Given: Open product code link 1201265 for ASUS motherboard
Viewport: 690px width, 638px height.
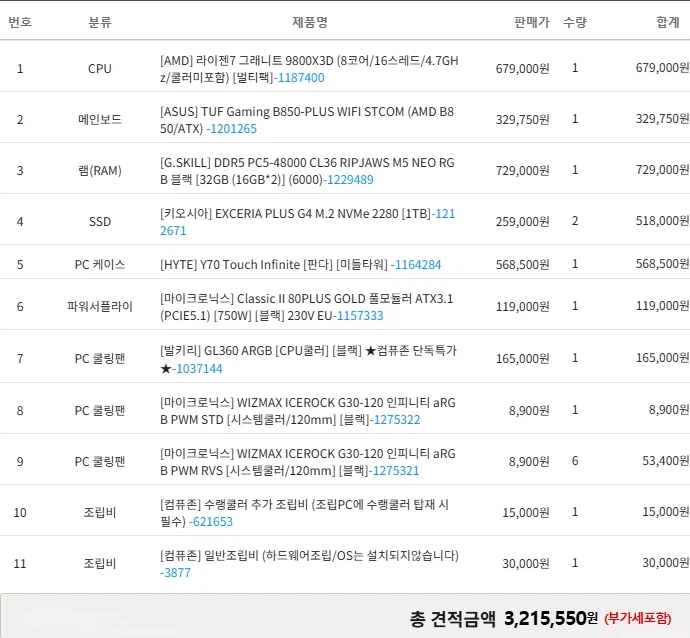Looking at the screenshot, I should 233,129.
